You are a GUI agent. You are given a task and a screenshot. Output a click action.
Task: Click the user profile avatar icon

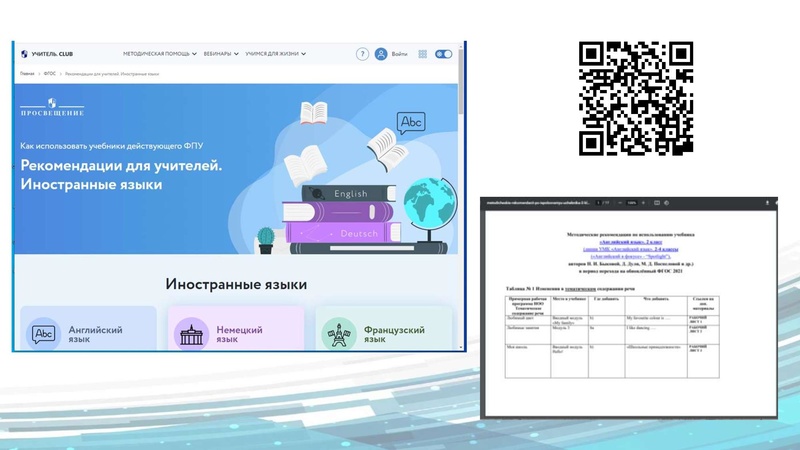click(381, 54)
